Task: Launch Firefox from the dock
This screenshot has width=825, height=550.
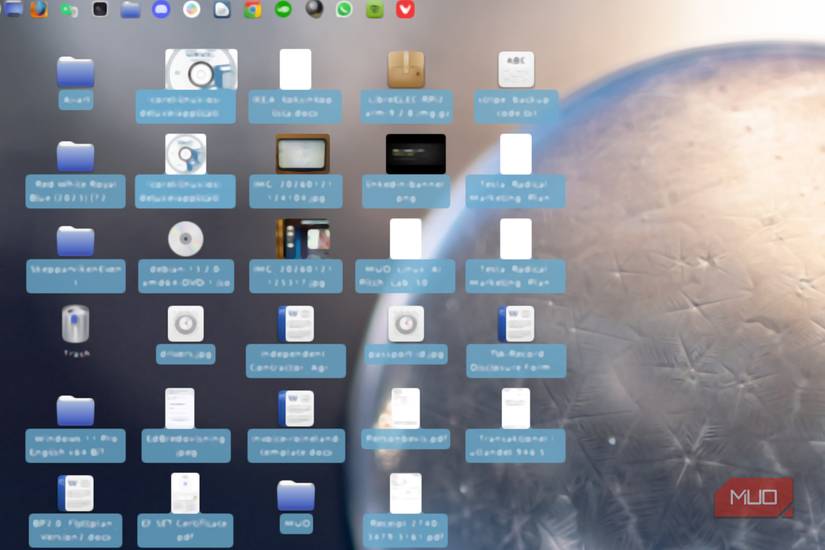Action: [39, 8]
